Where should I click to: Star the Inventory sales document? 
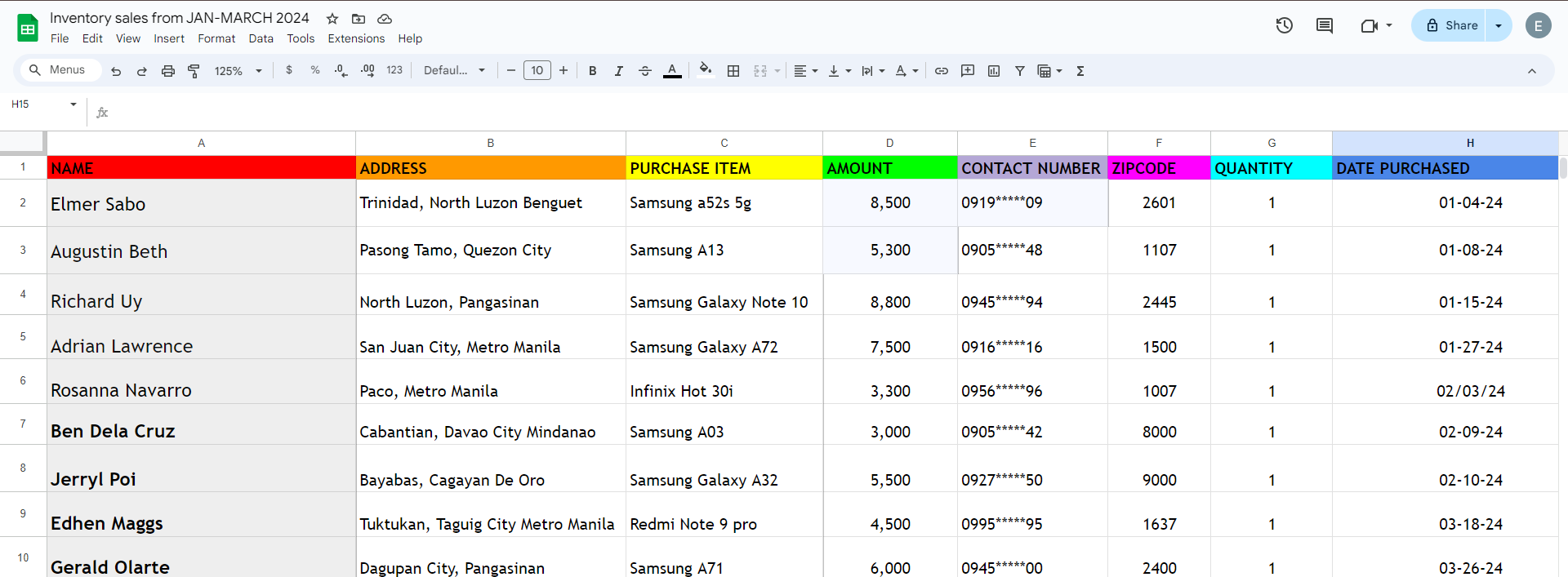(332, 18)
